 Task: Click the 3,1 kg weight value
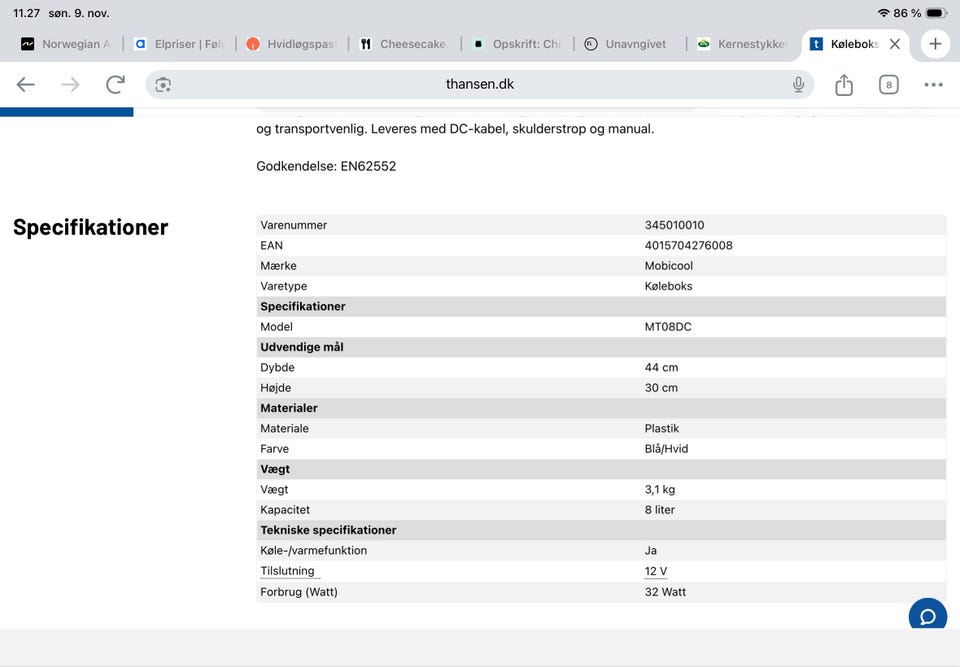pos(659,489)
